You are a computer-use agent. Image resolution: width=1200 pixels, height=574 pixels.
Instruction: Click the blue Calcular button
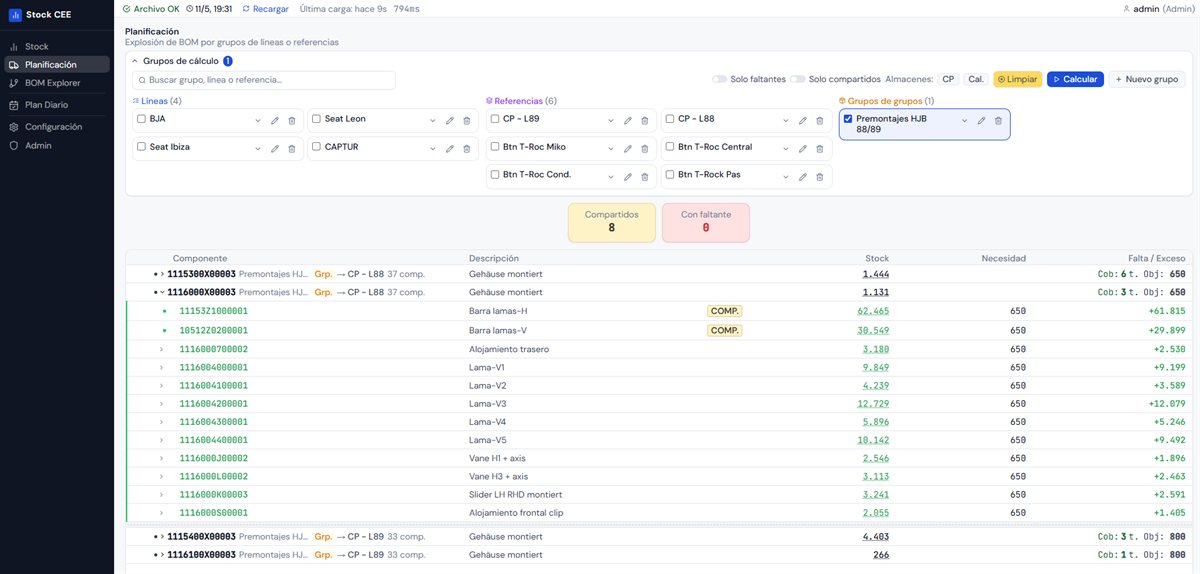point(1075,79)
